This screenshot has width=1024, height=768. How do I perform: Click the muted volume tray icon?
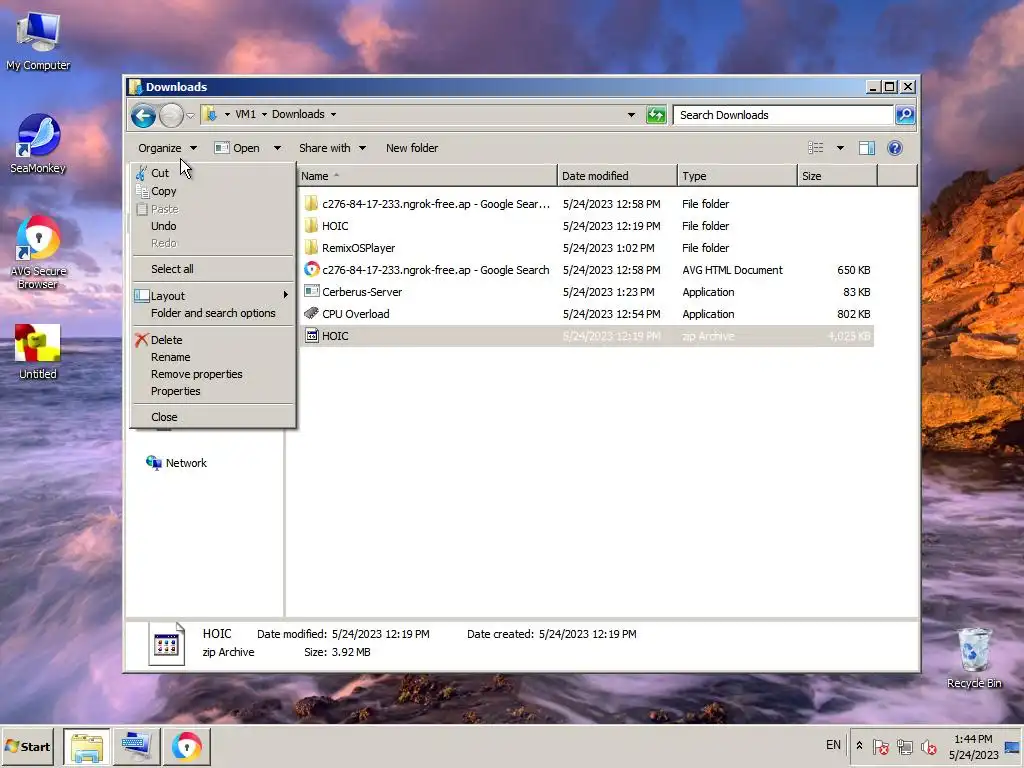coord(928,746)
